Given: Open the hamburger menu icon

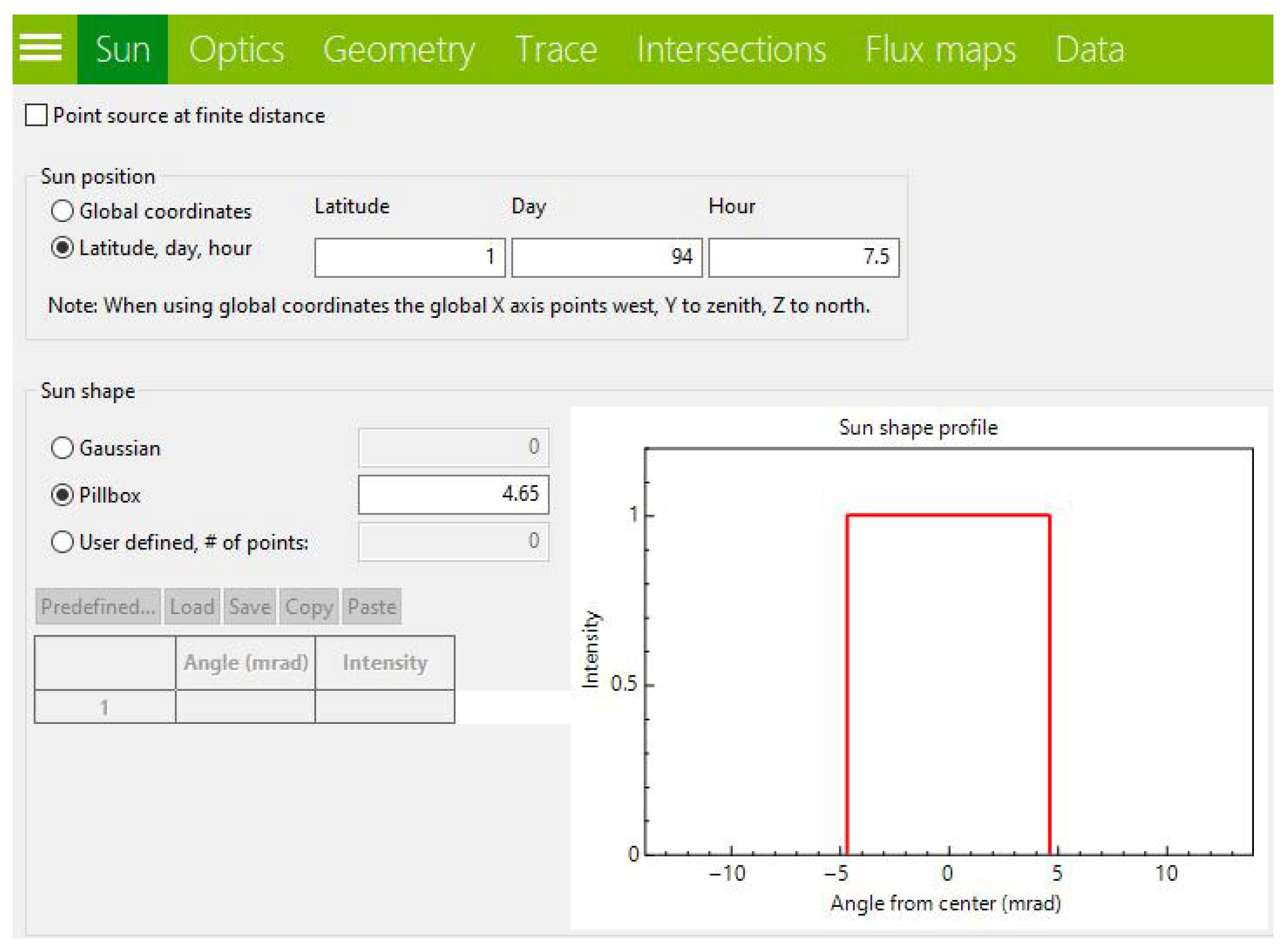Looking at the screenshot, I should (40, 48).
